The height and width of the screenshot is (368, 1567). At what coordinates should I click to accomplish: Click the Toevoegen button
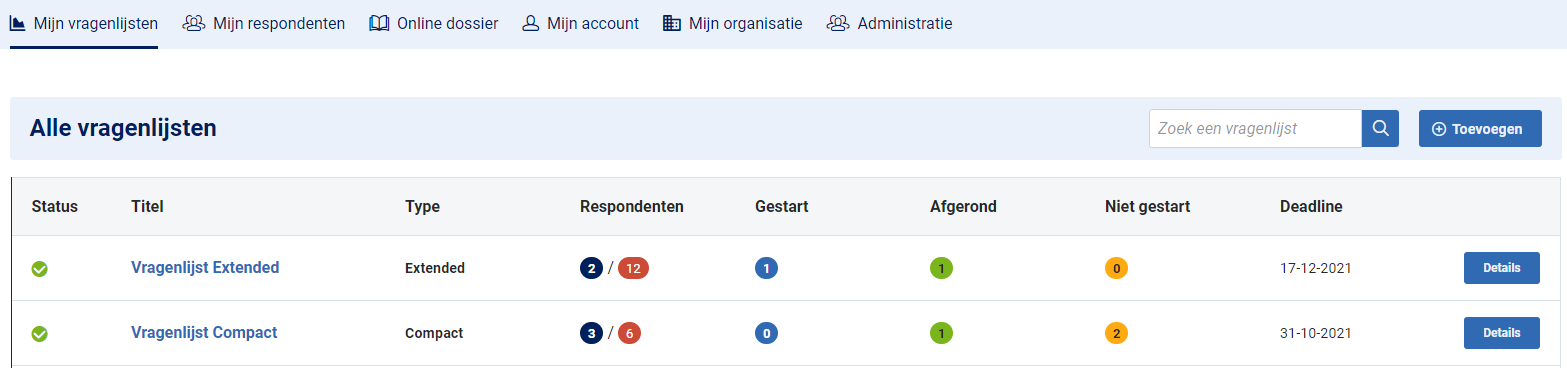(1480, 129)
